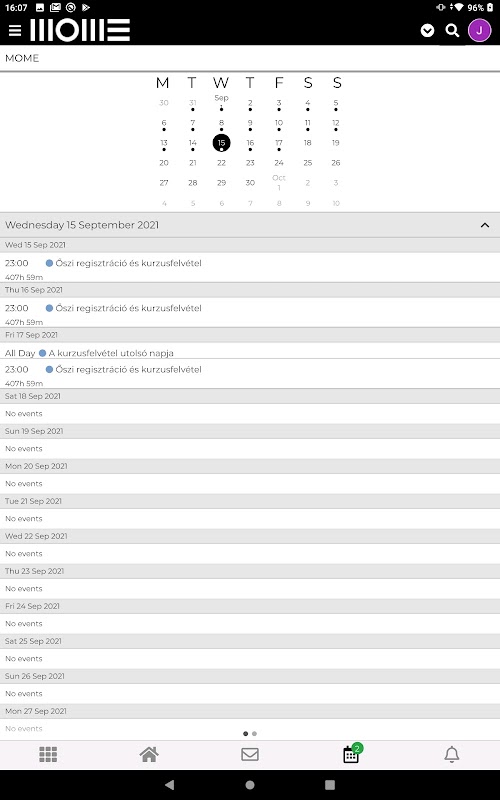Open notifications bell icon
500x800 pixels.
[452, 754]
